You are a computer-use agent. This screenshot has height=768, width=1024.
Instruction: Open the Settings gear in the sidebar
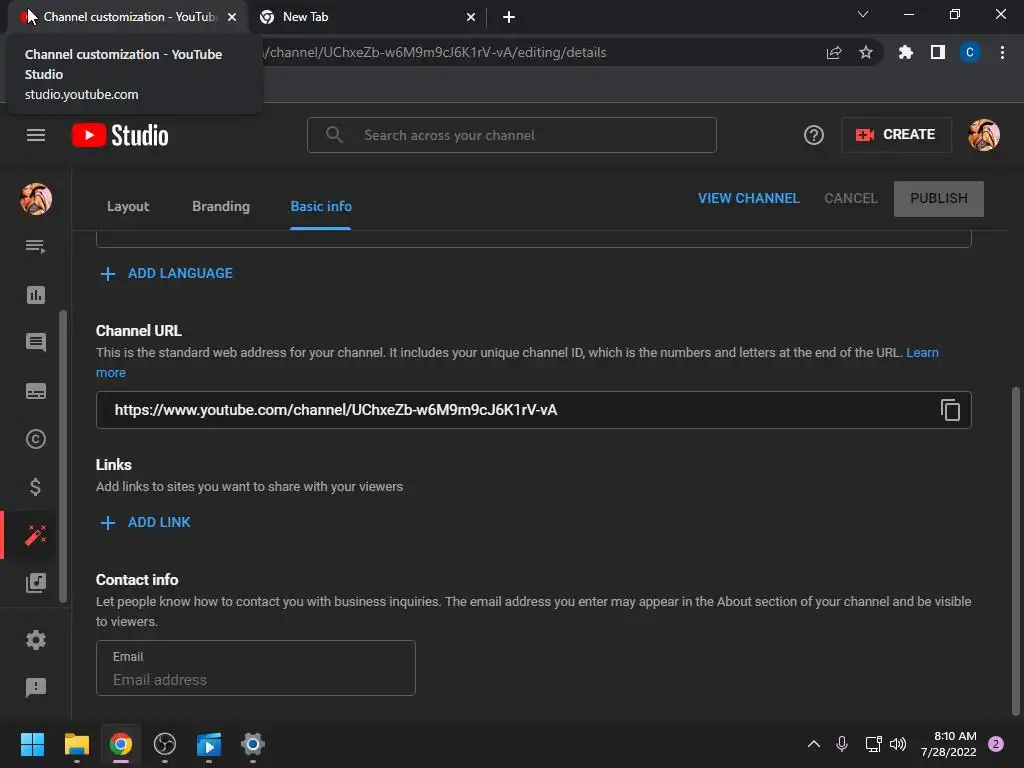[36, 640]
